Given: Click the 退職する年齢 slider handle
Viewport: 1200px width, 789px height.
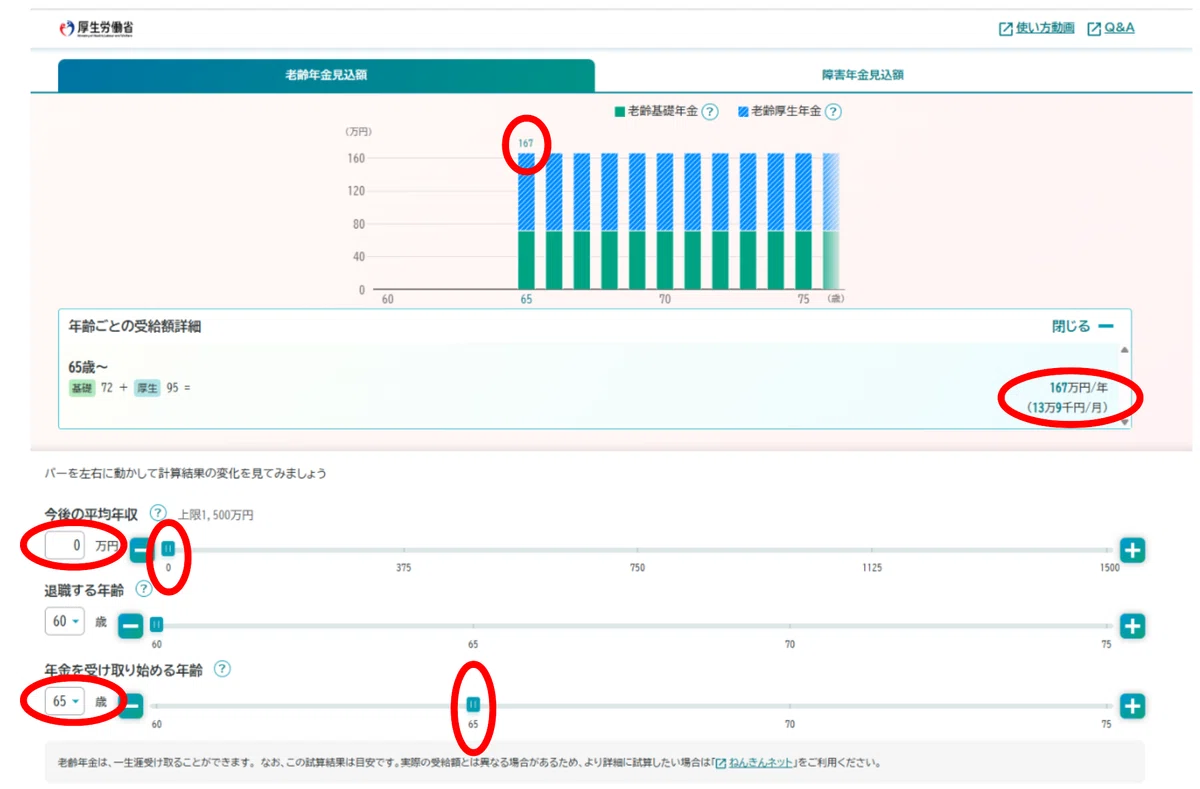Looking at the screenshot, I should [156, 625].
